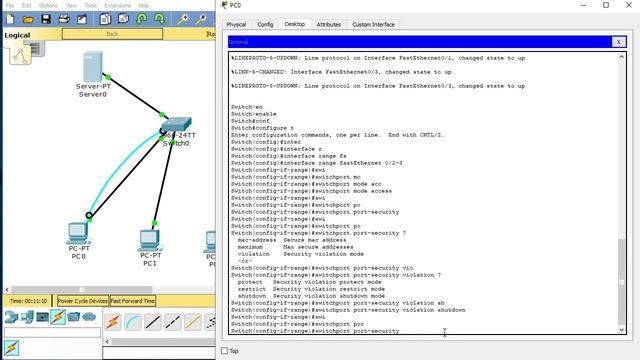The image size is (640, 360).
Task: Choose Fiber orange cable icon
Action: pos(193,322)
